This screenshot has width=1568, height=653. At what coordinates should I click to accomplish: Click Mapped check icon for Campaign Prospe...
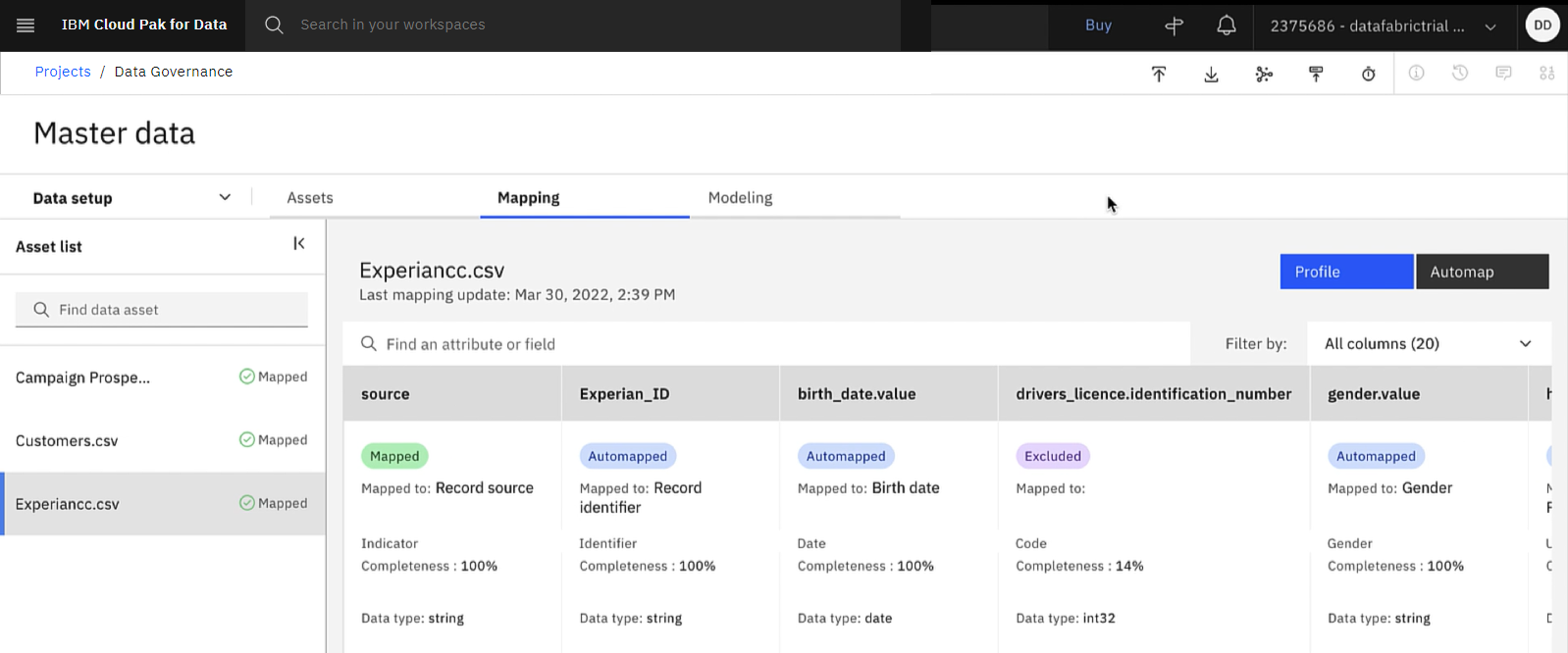247,377
